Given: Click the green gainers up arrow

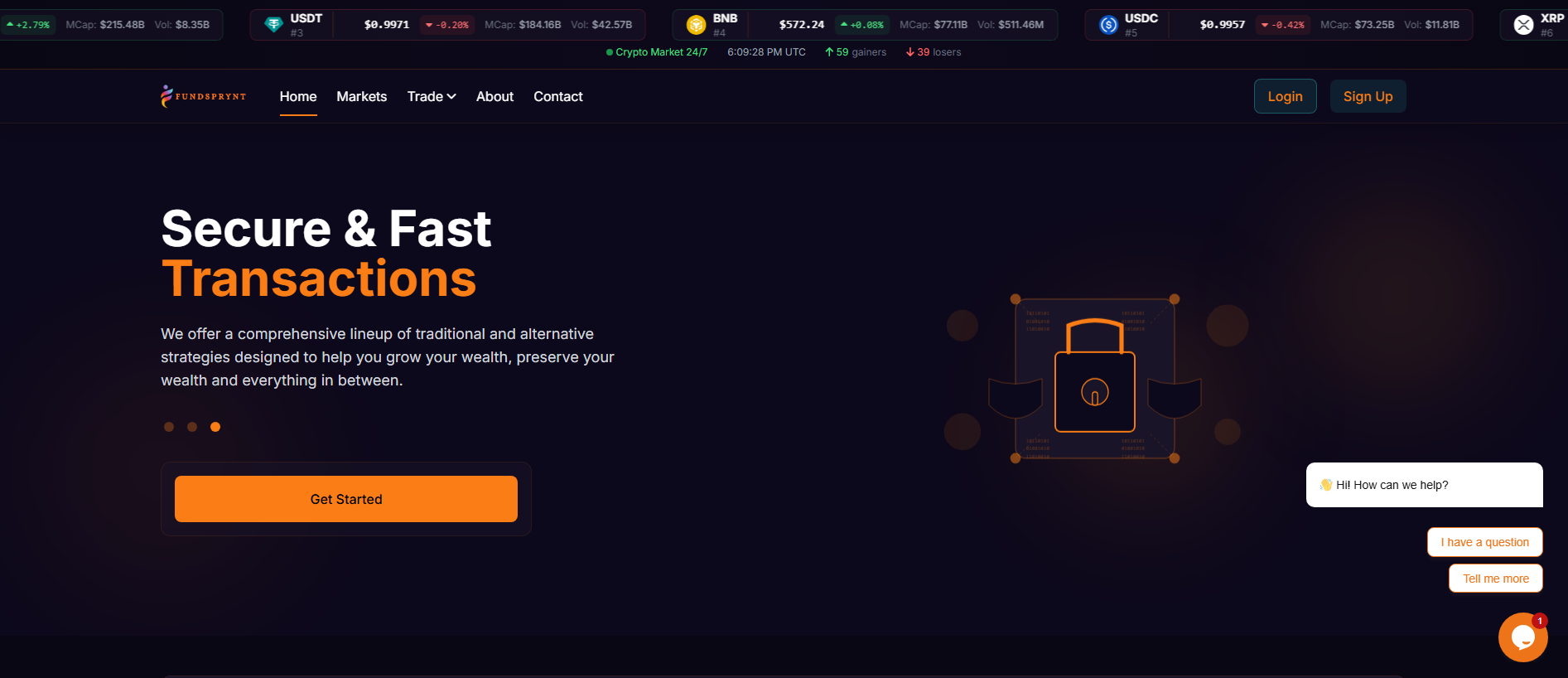Looking at the screenshot, I should coord(829,52).
